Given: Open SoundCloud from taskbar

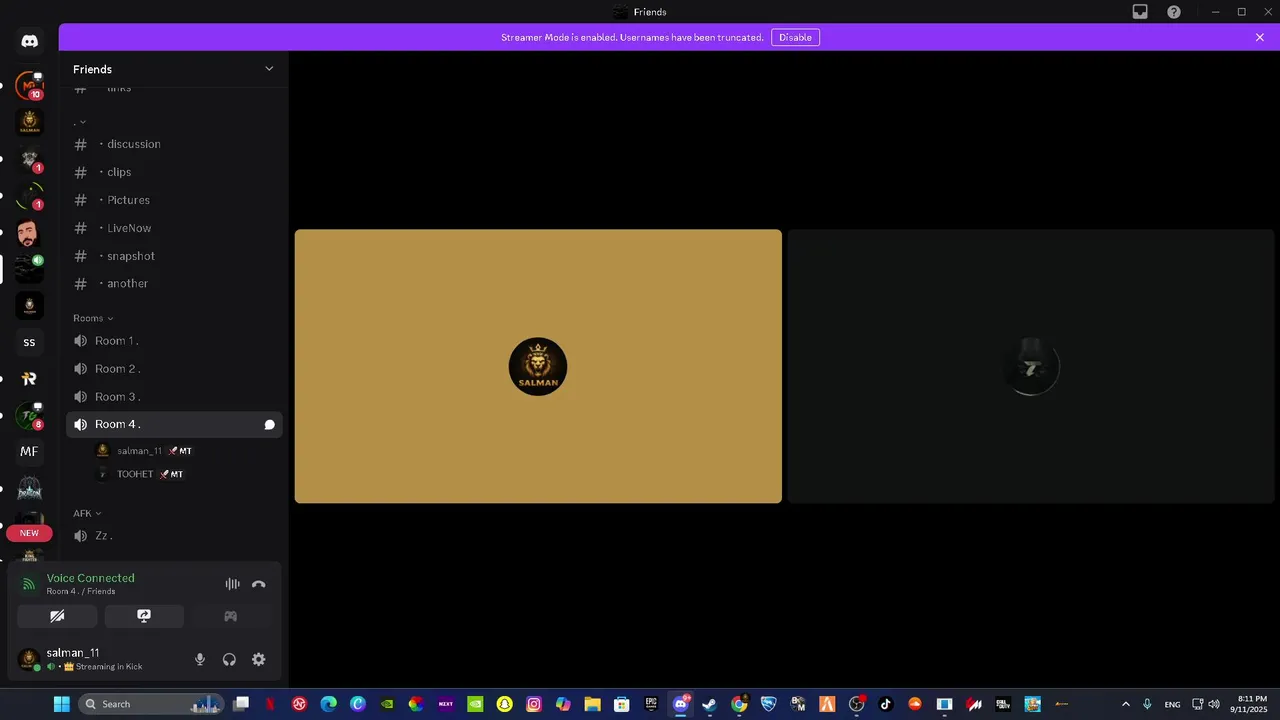Looking at the screenshot, I should click(914, 704).
